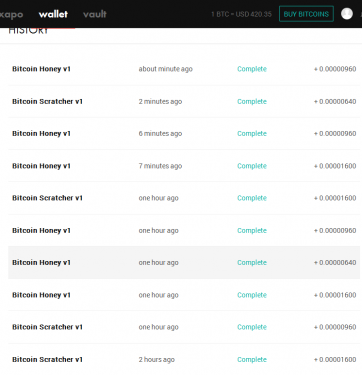The image size is (362, 375).
Task: Click Complete status of the topmost transaction
Action: [252, 69]
